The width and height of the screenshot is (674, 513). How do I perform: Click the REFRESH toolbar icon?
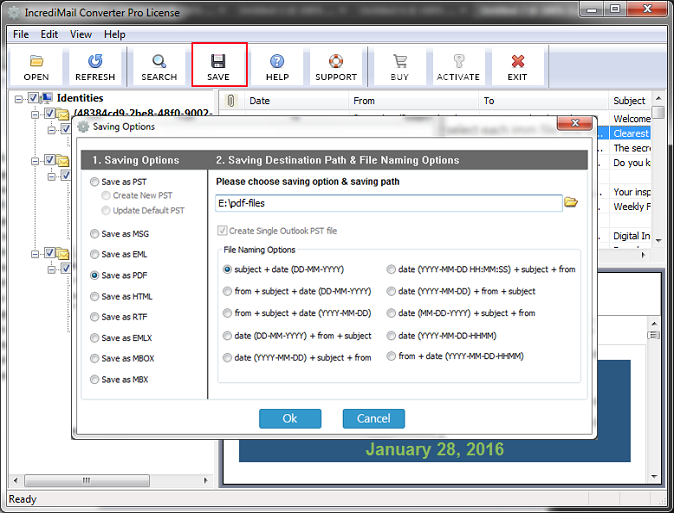95,61
